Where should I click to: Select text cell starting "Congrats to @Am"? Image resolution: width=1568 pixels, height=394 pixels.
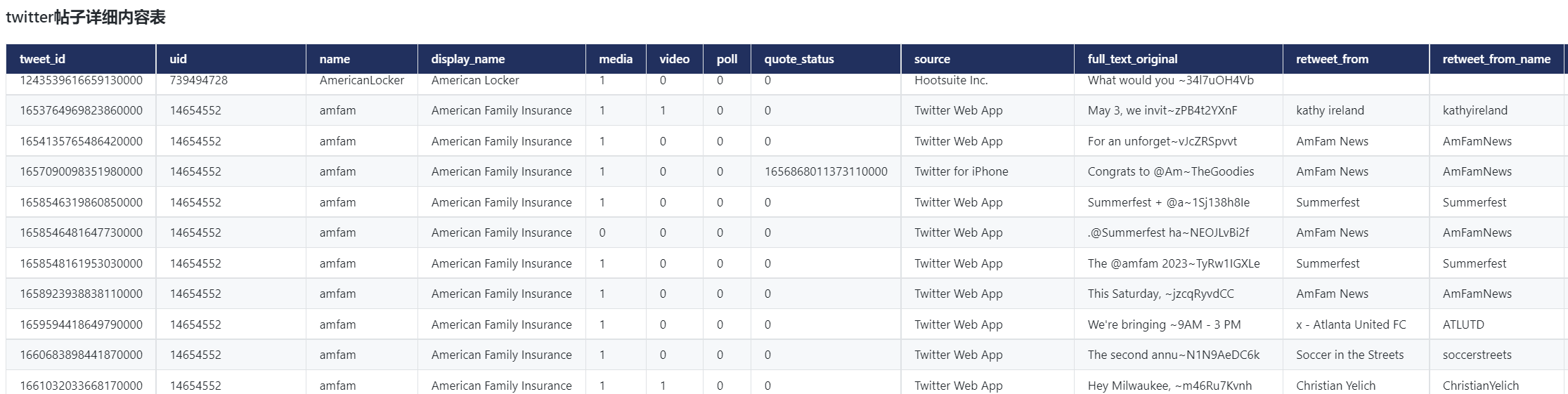click(x=1170, y=171)
